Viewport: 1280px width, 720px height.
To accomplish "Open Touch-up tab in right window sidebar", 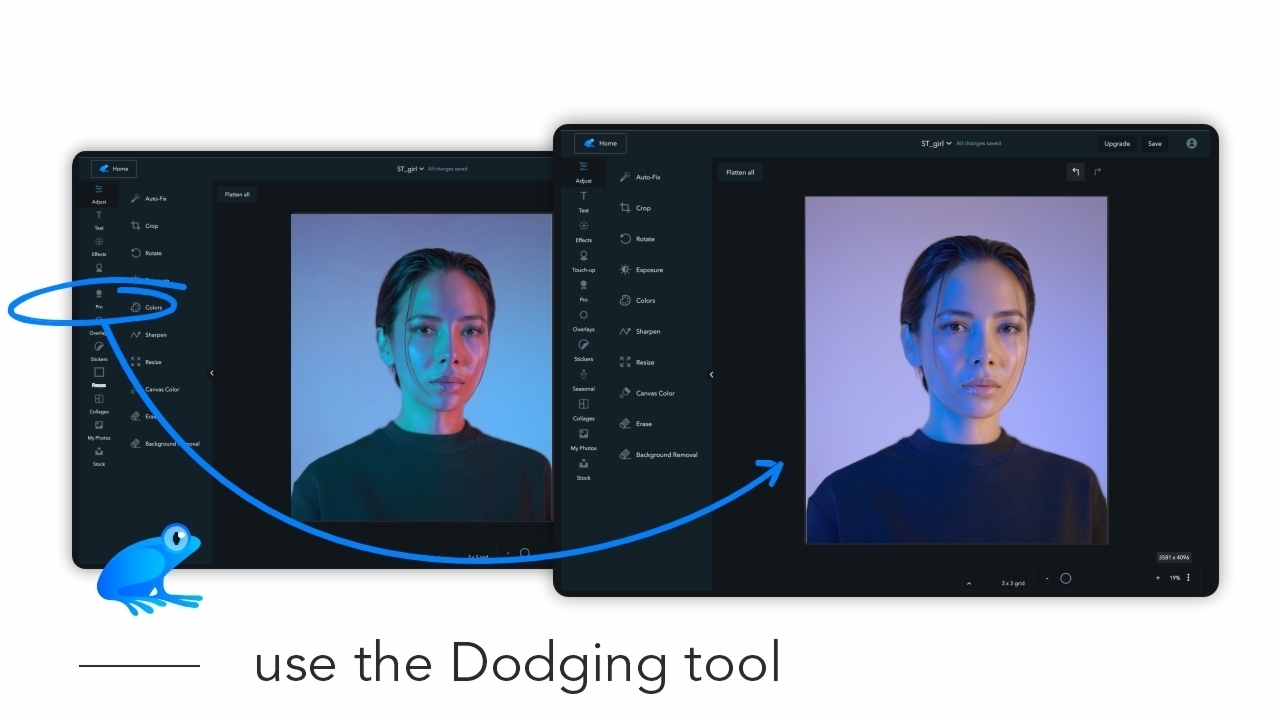I will click(583, 262).
